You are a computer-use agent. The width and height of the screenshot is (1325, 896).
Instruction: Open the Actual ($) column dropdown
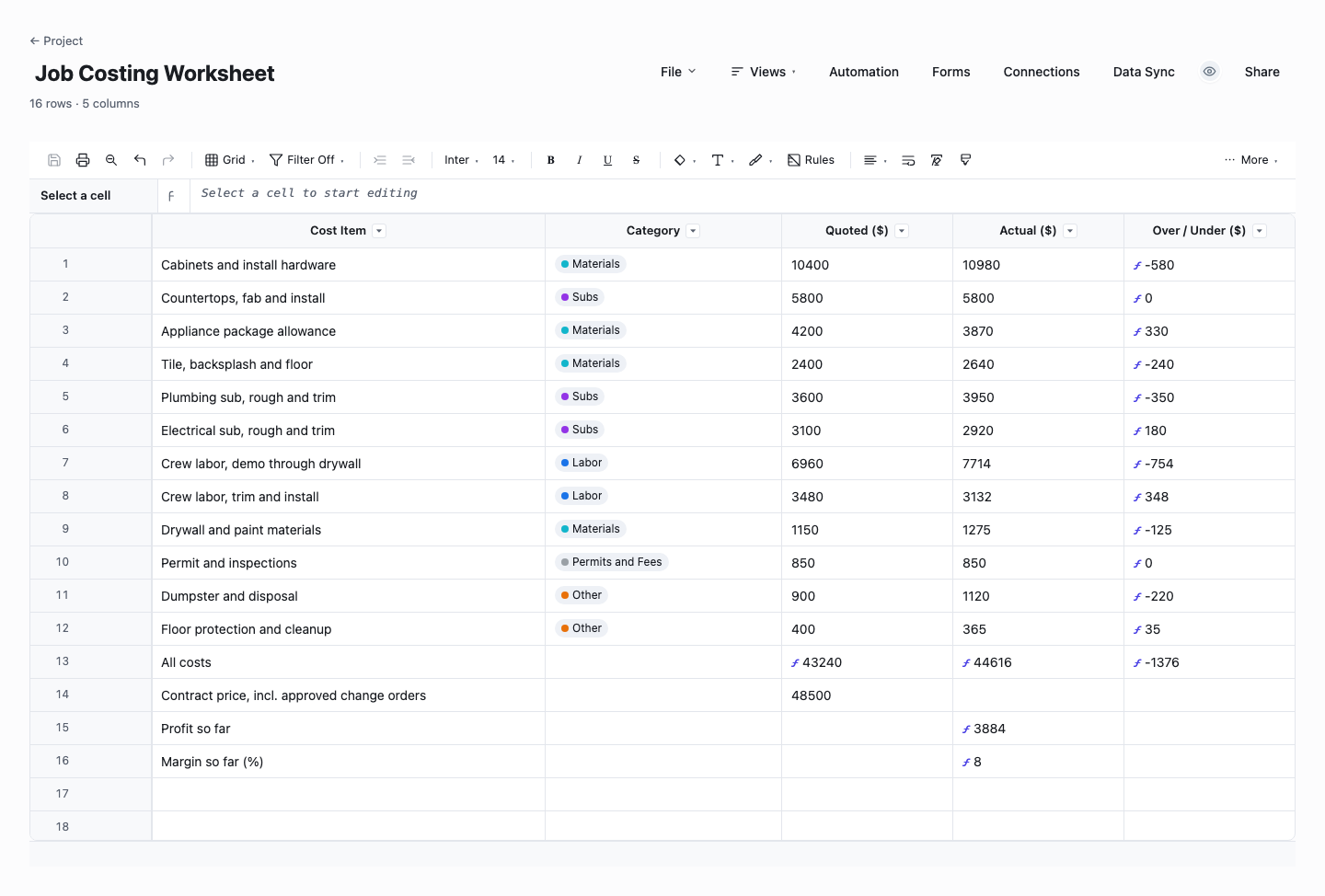1070,231
